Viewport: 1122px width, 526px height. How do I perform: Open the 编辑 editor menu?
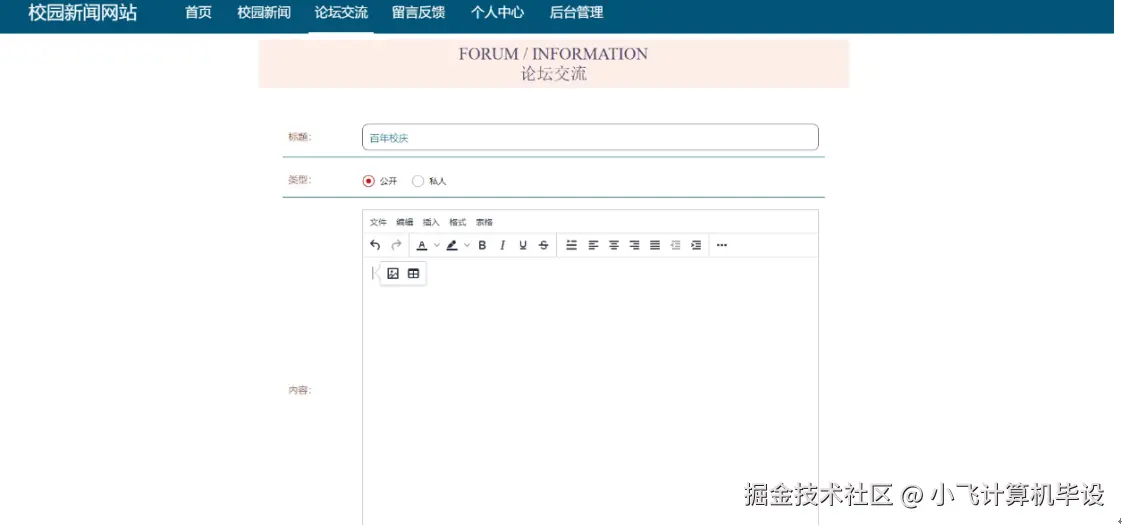click(x=404, y=223)
